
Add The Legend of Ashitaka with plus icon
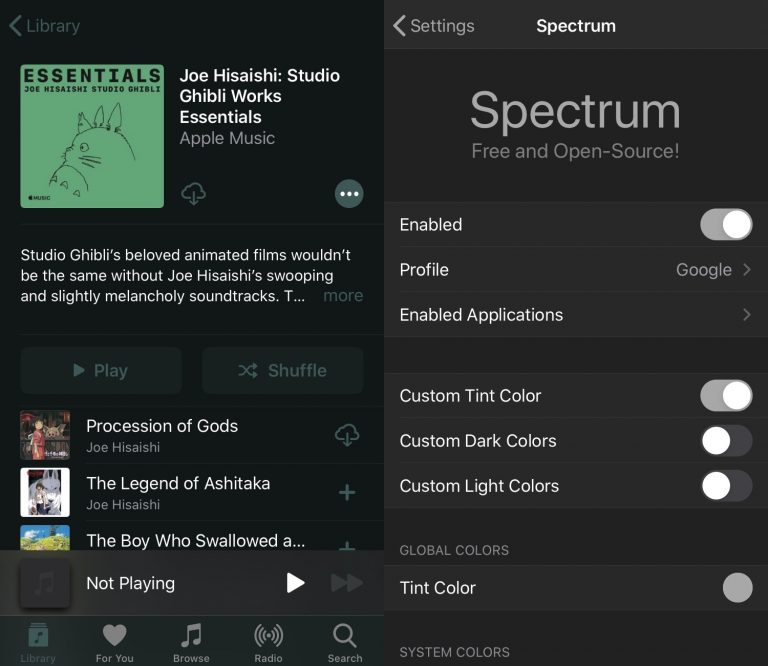coord(347,492)
